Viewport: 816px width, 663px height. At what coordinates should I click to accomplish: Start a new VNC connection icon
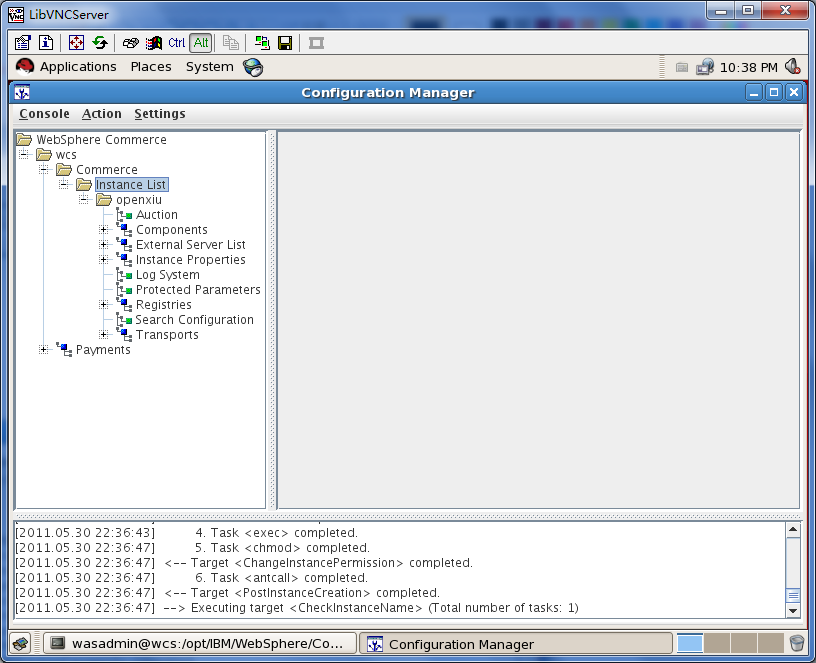pyautogui.click(x=262, y=43)
